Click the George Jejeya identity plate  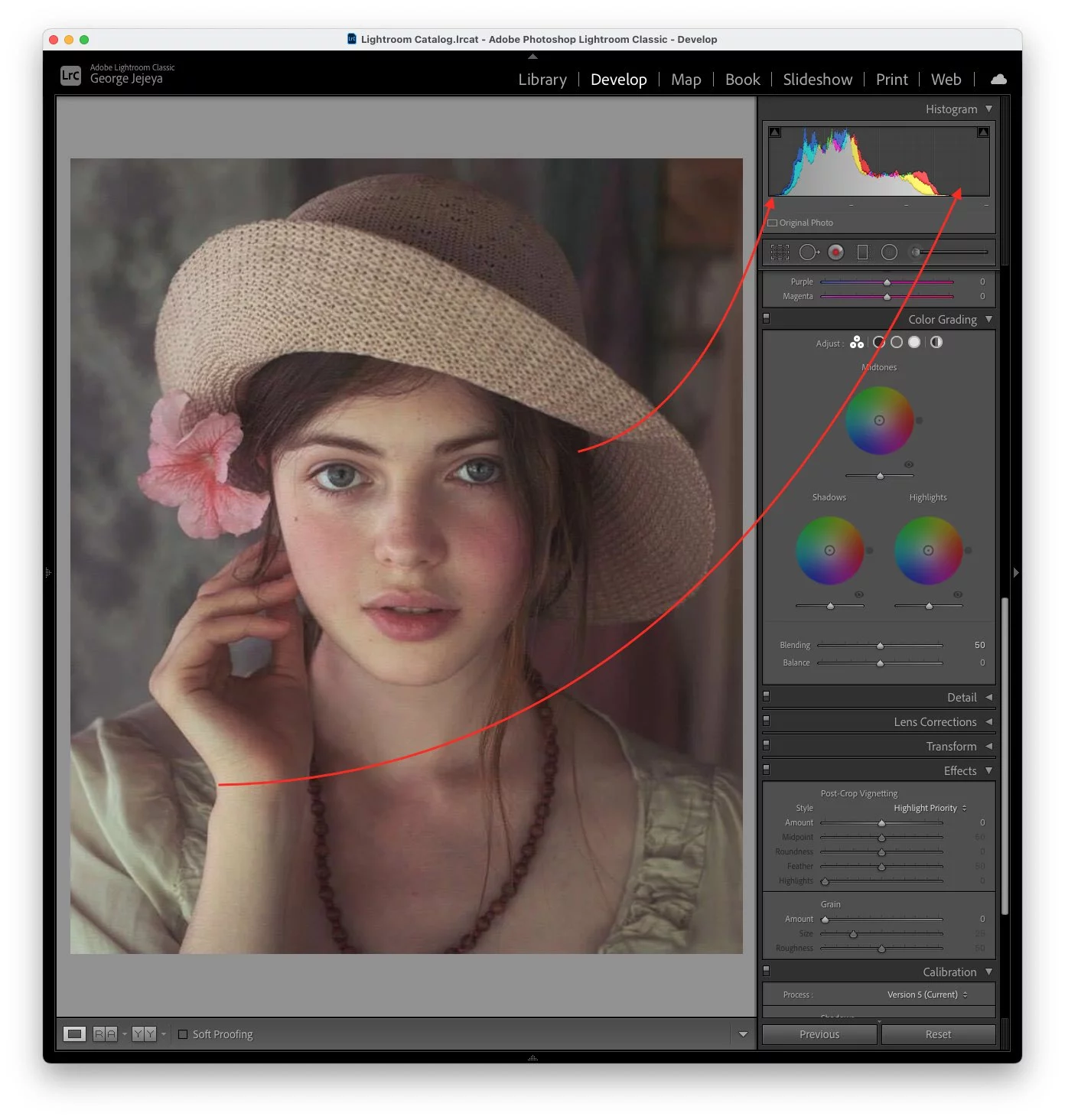(126, 78)
